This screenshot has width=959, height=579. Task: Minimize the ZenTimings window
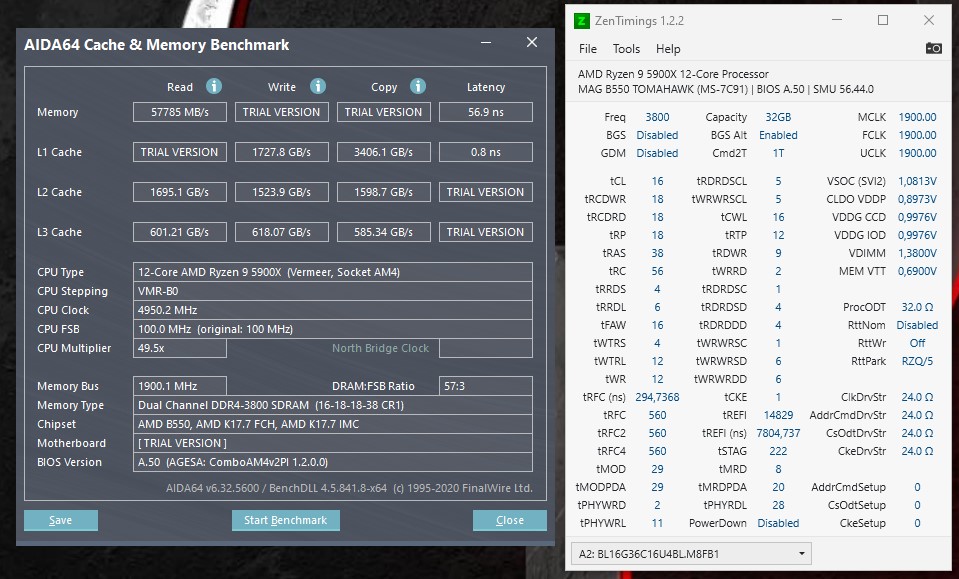pos(837,20)
